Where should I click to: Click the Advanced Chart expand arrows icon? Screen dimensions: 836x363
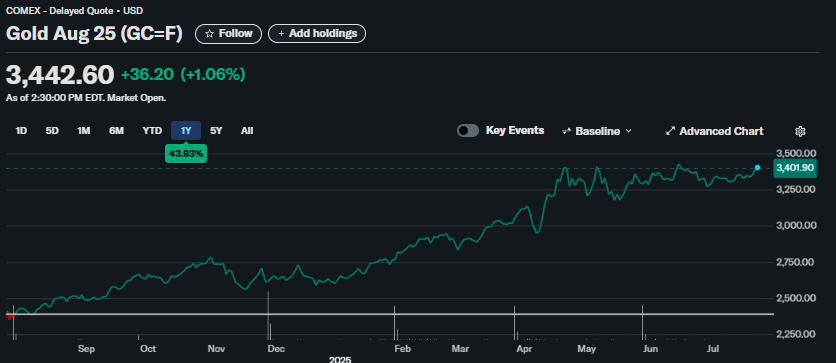pyautogui.click(x=671, y=131)
